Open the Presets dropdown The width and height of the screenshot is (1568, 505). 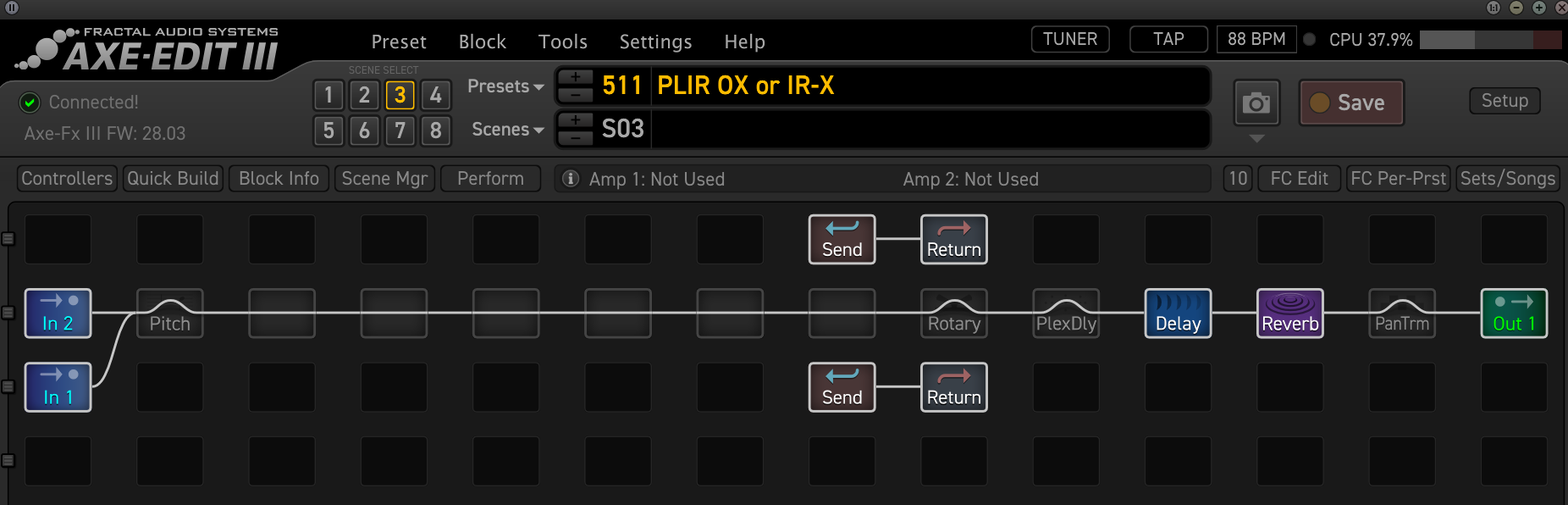tap(505, 86)
